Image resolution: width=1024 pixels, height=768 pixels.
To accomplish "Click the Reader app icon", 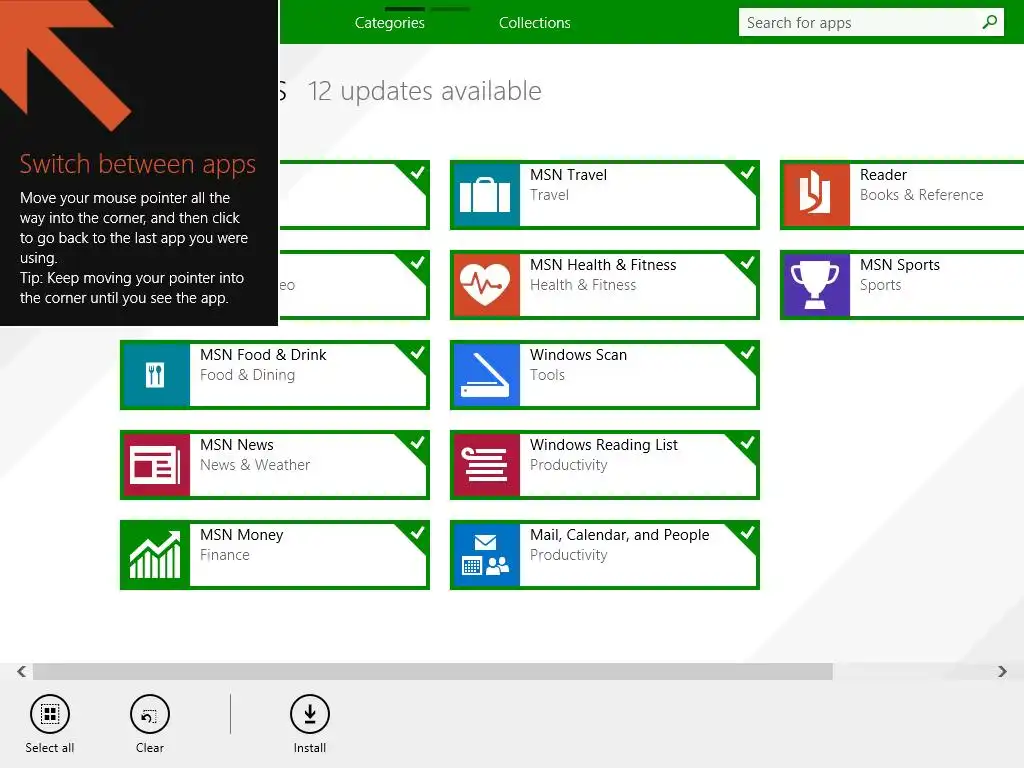I will tap(816, 195).
